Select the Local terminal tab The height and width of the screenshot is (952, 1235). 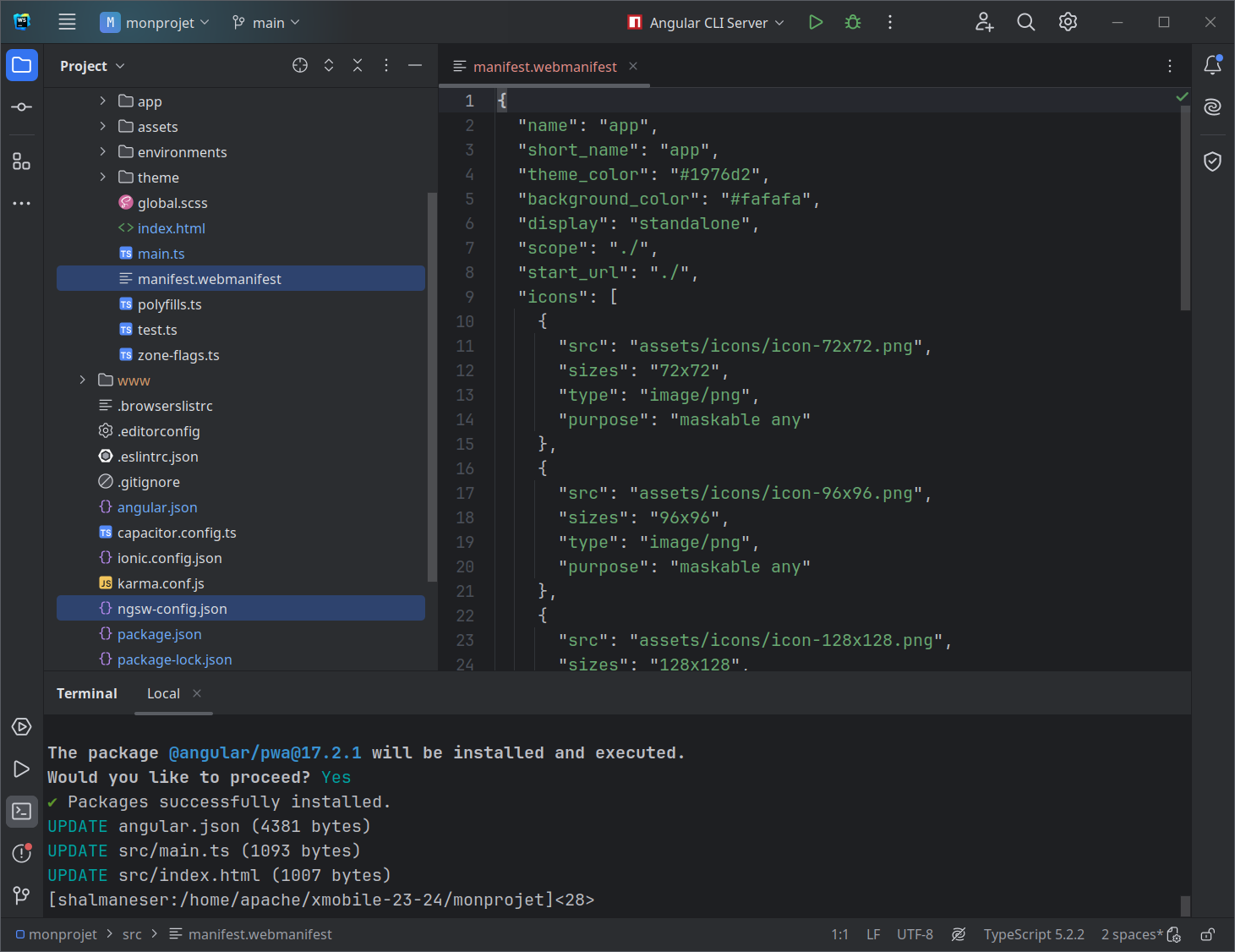[163, 693]
